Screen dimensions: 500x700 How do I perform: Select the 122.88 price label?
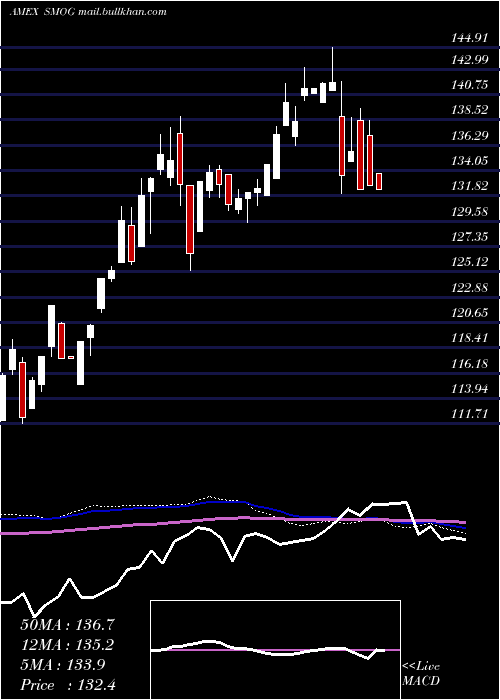pos(470,288)
